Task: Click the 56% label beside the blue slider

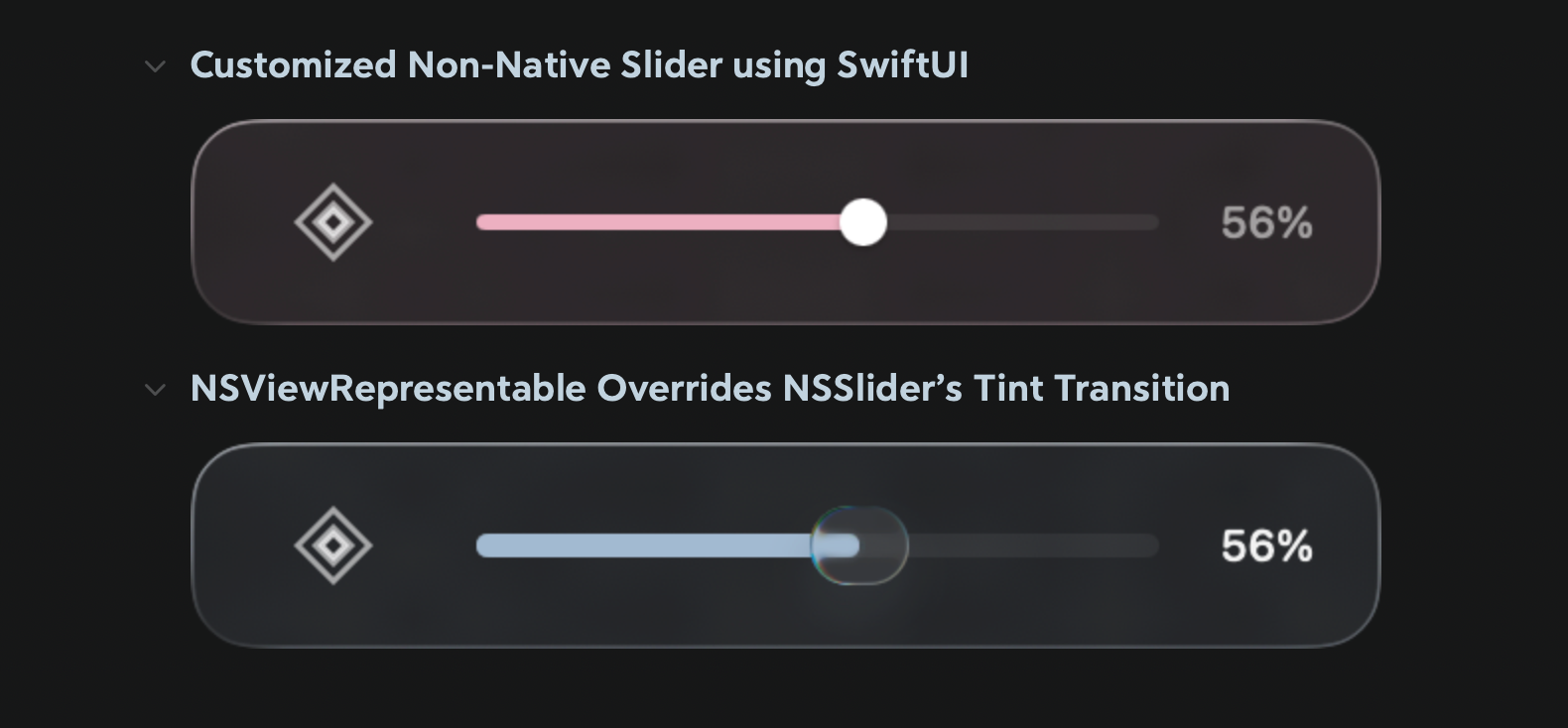Action: 1266,546
